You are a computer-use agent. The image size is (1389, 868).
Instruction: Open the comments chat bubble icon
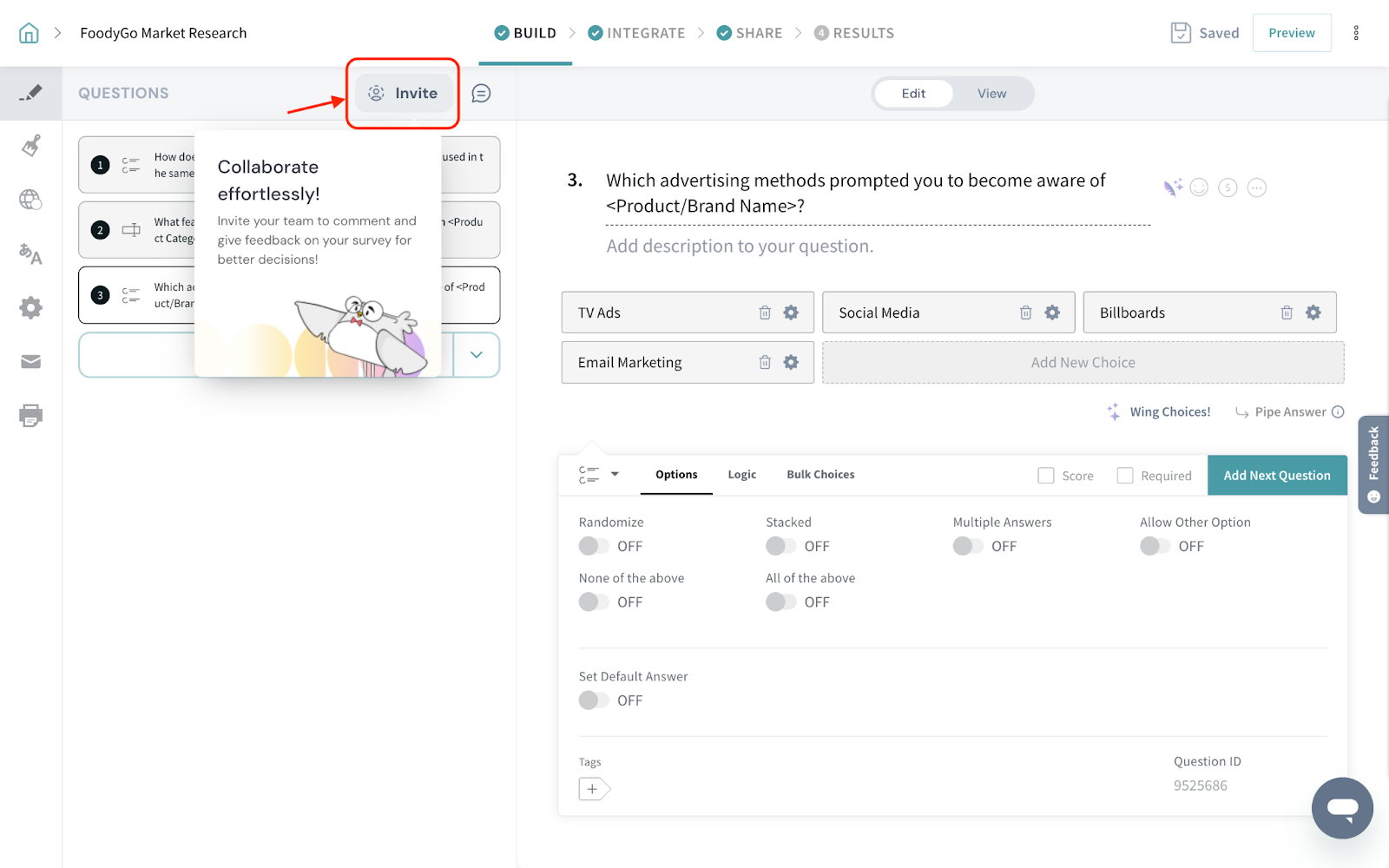click(x=481, y=93)
